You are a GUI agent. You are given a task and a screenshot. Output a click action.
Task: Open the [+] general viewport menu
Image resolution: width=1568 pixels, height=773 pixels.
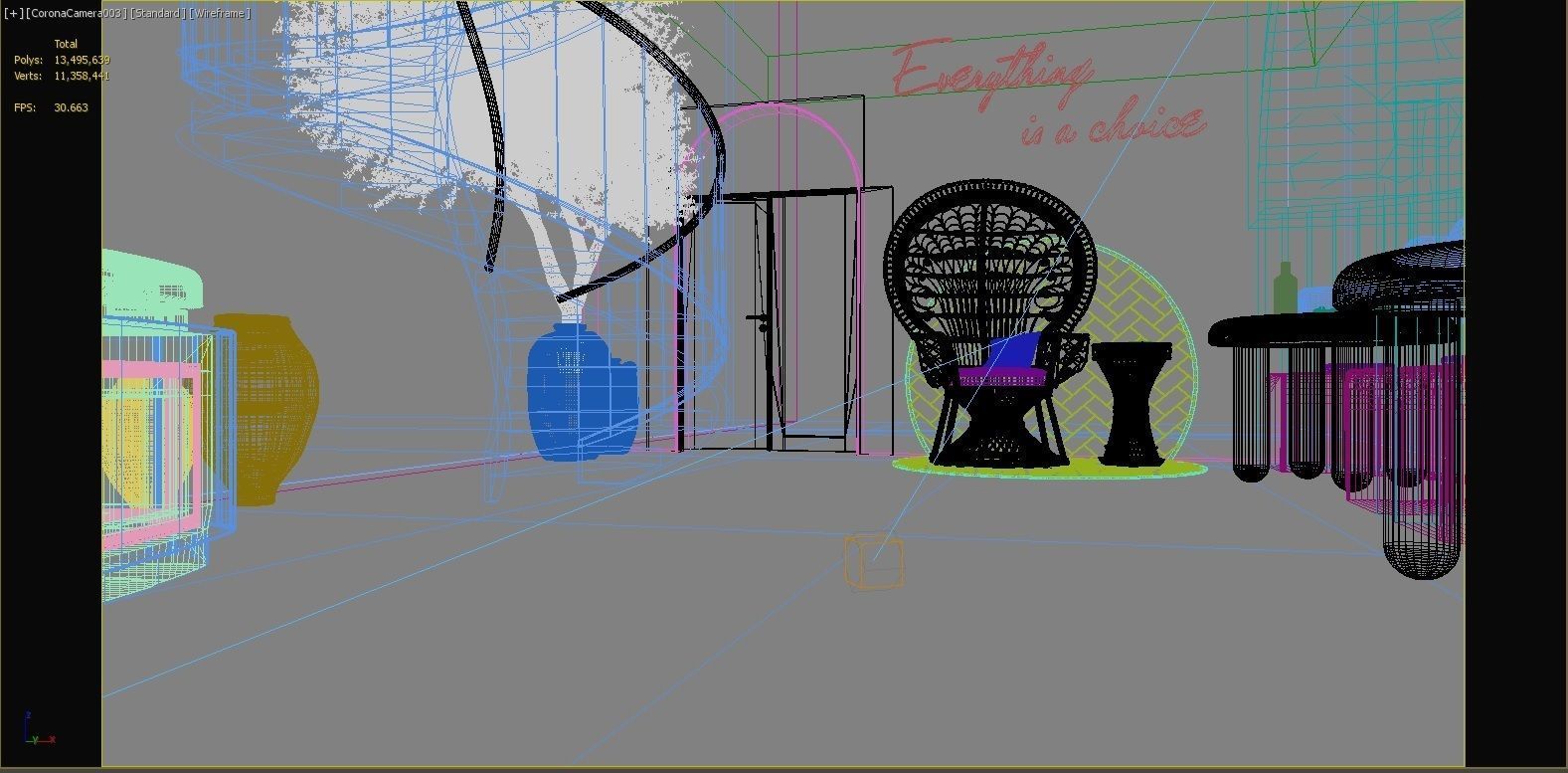tap(14, 13)
